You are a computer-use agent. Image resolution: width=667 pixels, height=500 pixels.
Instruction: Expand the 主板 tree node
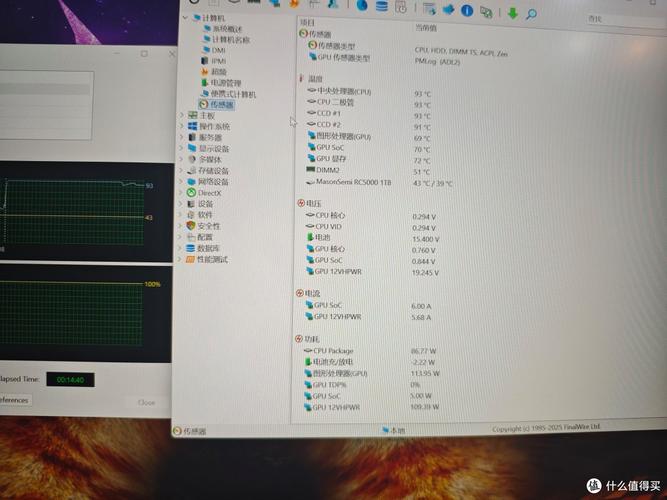click(181, 116)
